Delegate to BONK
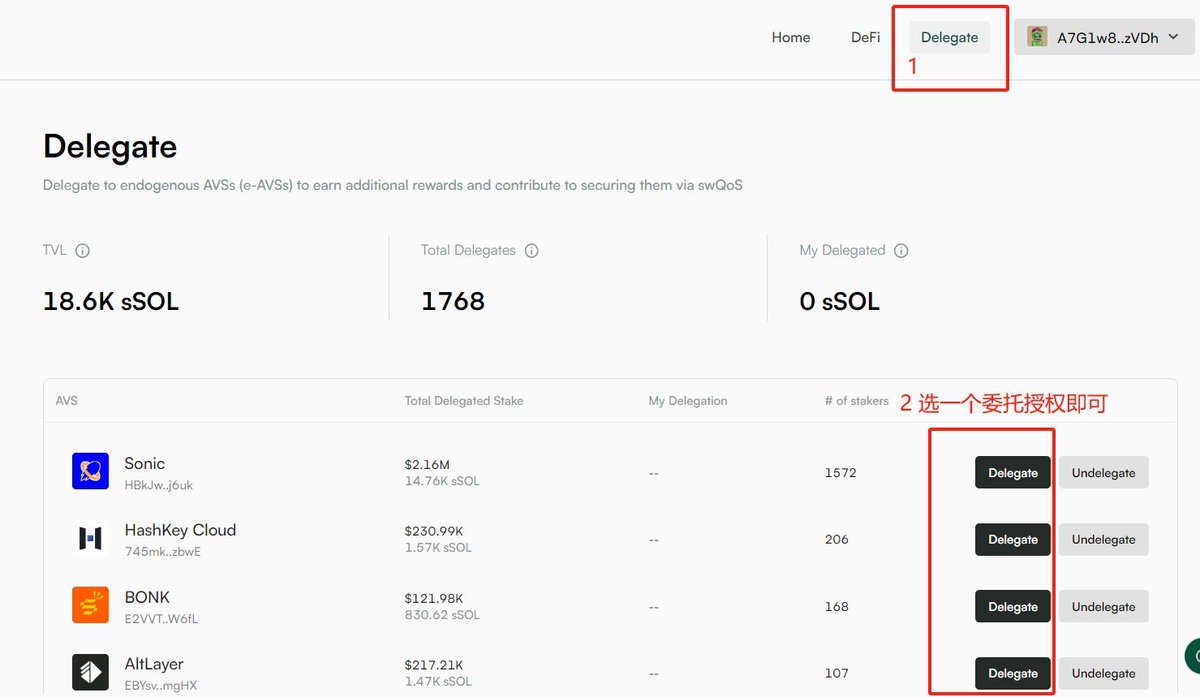1200x697 pixels. click(1013, 606)
